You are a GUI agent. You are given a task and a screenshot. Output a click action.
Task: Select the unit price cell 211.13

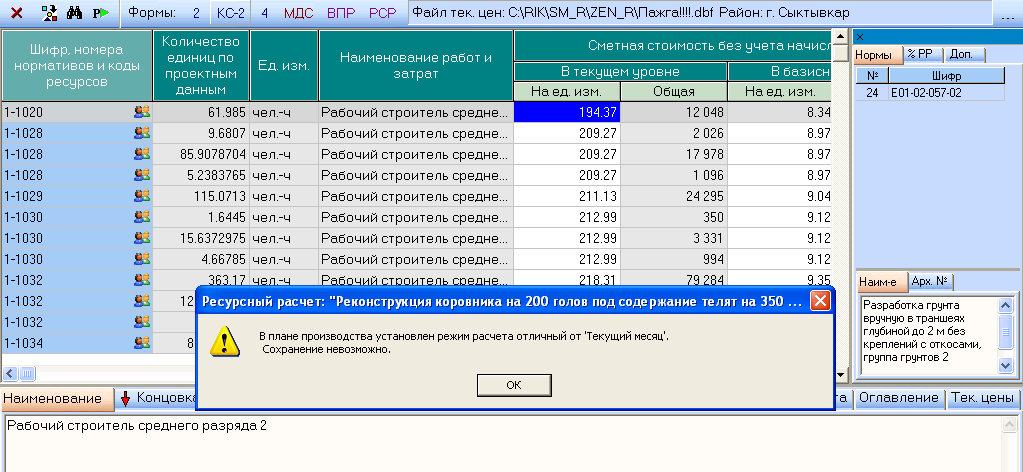click(567, 196)
